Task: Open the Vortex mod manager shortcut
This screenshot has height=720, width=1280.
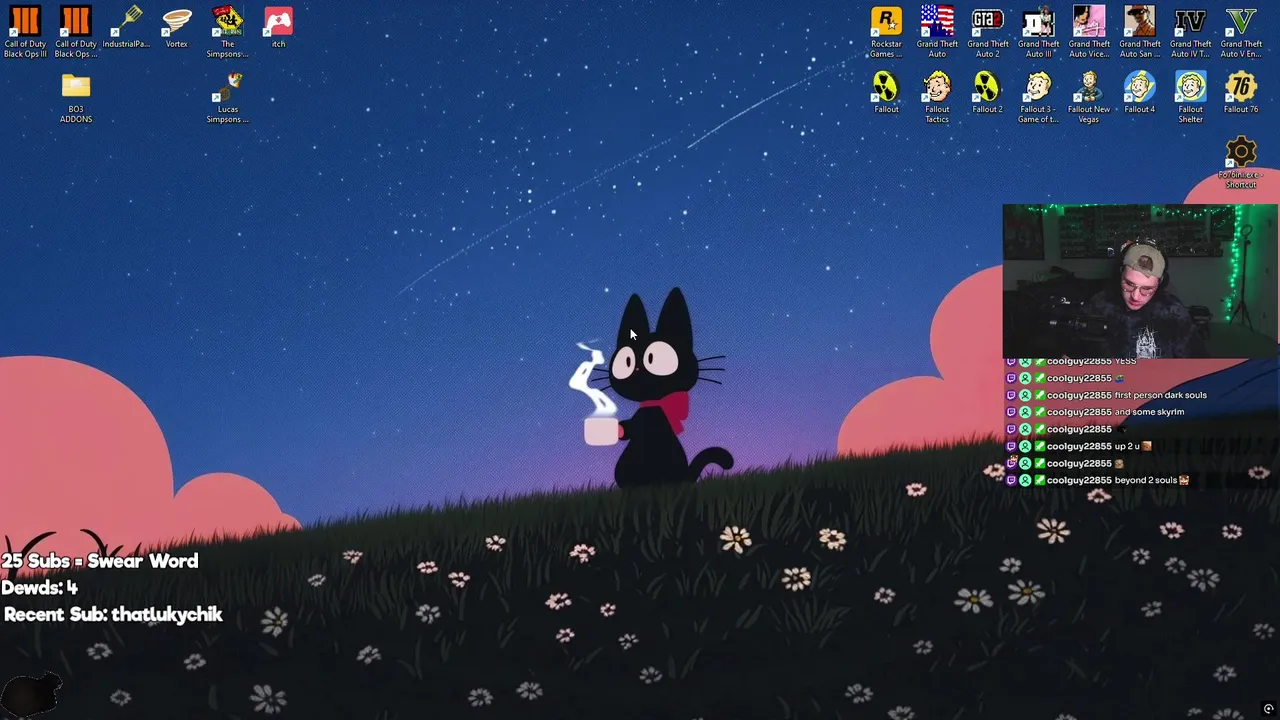Action: tap(177, 28)
